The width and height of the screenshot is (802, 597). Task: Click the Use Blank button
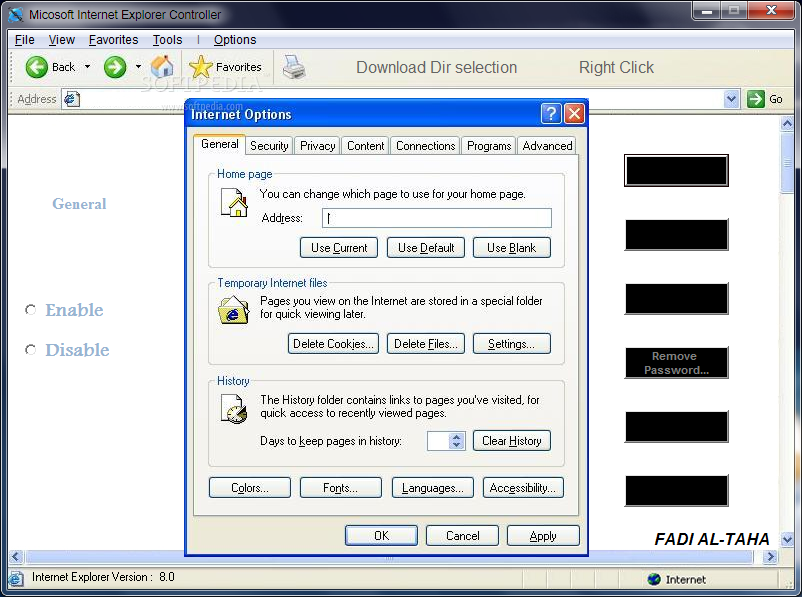(511, 248)
